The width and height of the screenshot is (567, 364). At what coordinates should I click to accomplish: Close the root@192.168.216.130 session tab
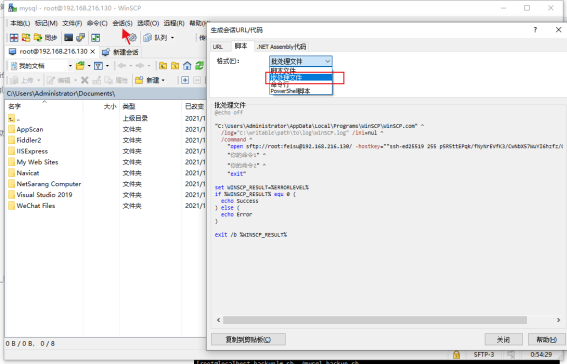pyautogui.click(x=93, y=52)
